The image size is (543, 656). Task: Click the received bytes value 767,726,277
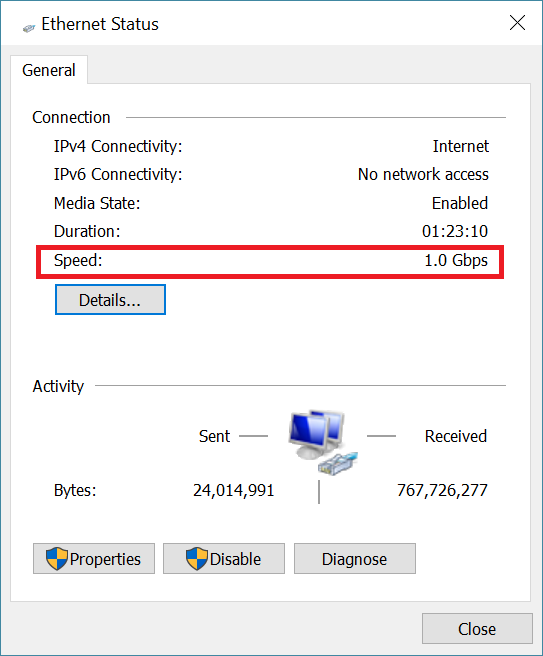[442, 490]
